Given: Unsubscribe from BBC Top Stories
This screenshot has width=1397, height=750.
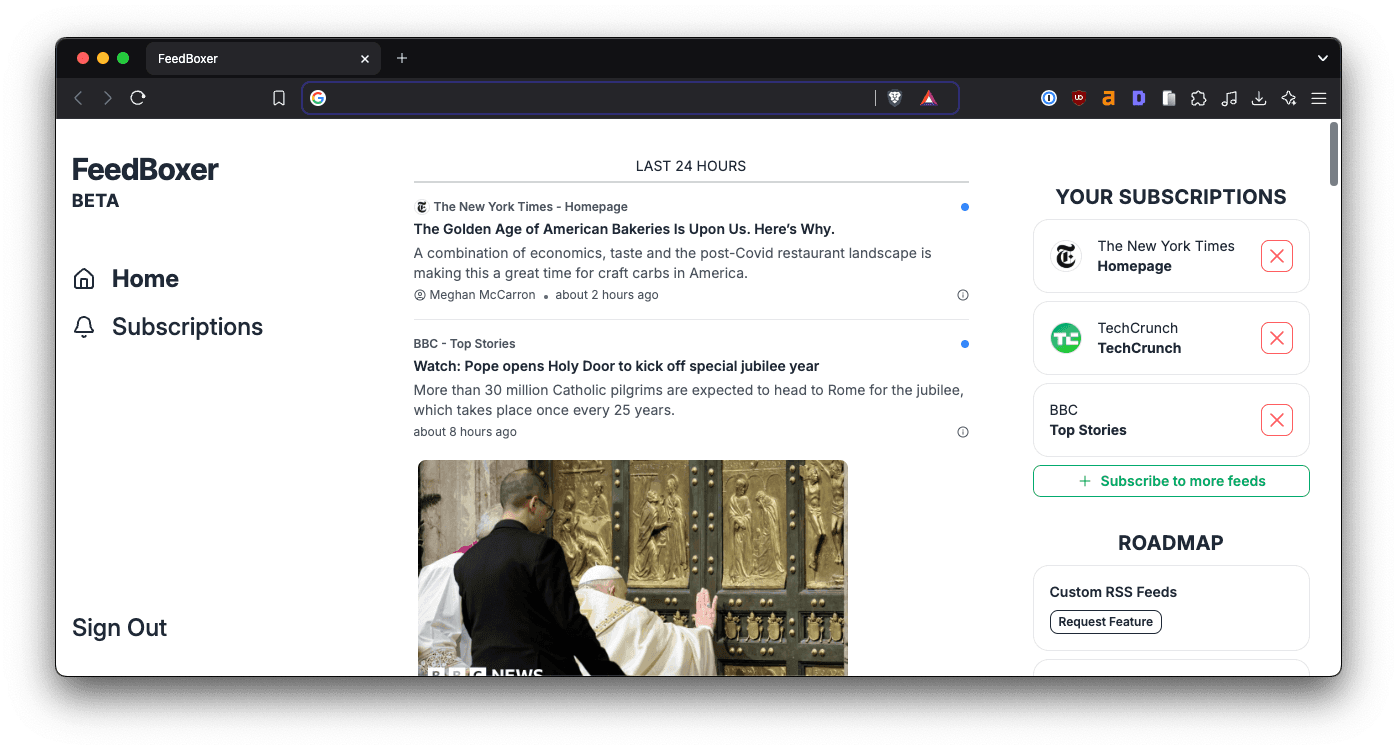Looking at the screenshot, I should [x=1276, y=420].
